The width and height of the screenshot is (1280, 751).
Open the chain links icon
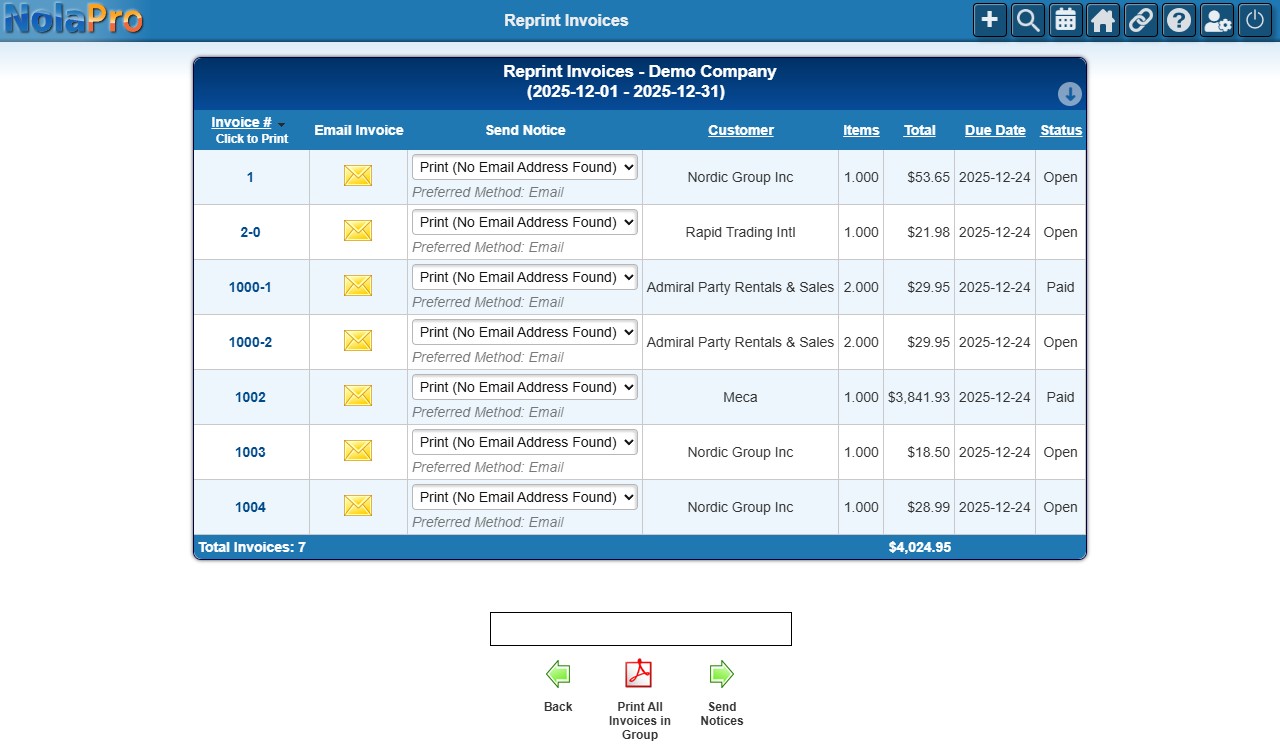1141,20
